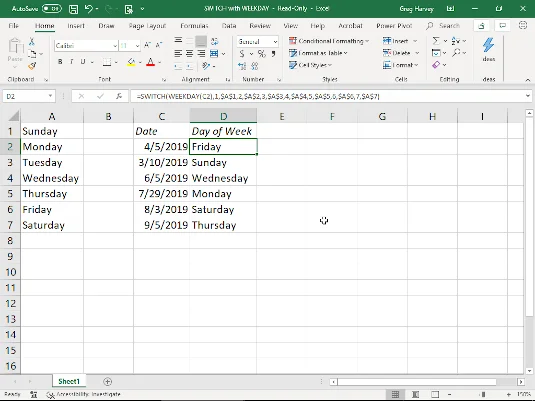Screen dimensions: 535x401
Task: Click the Merge & Center icon
Action: coord(214,54)
